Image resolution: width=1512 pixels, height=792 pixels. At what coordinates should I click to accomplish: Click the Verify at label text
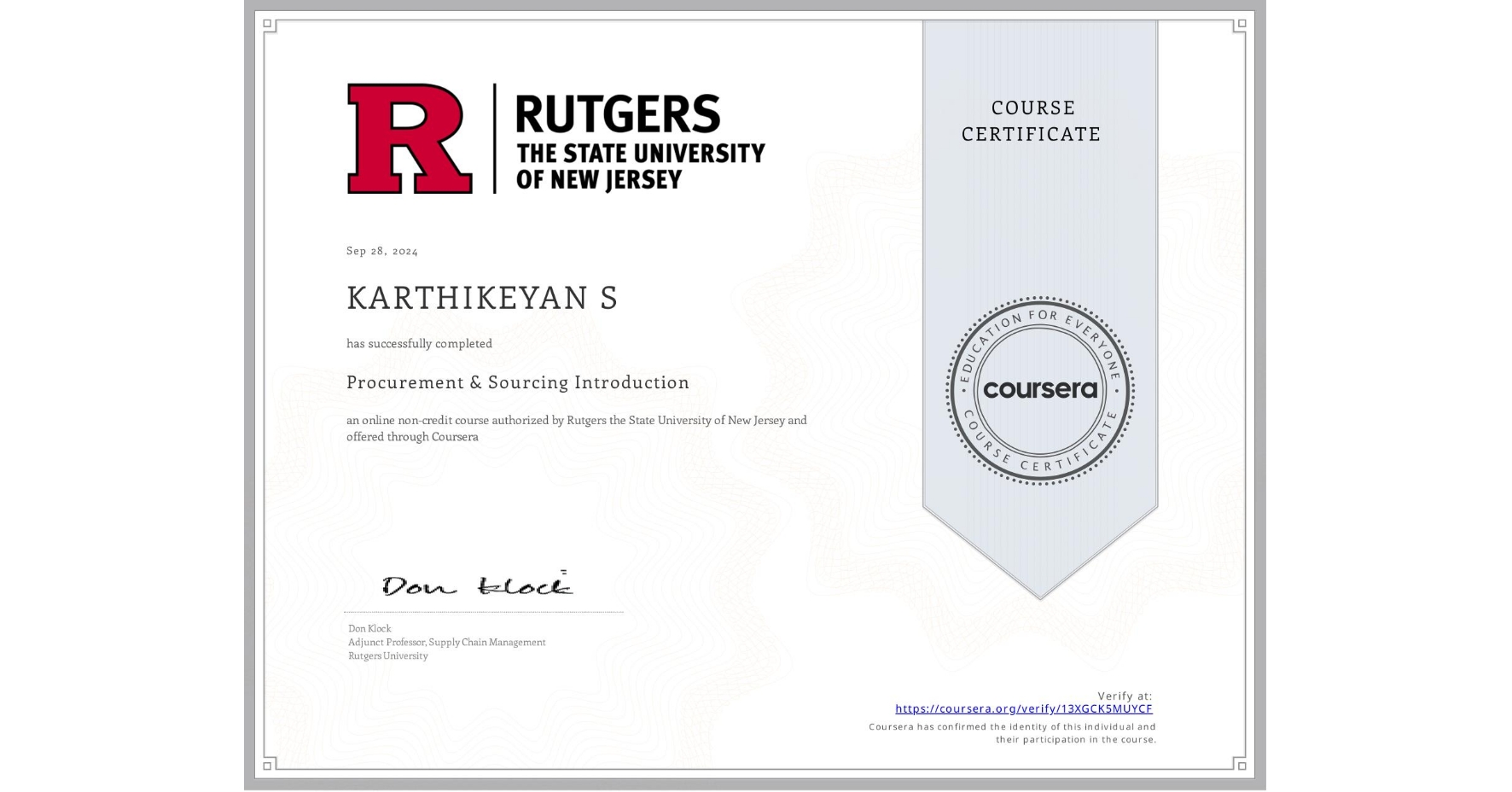pyautogui.click(x=1123, y=694)
